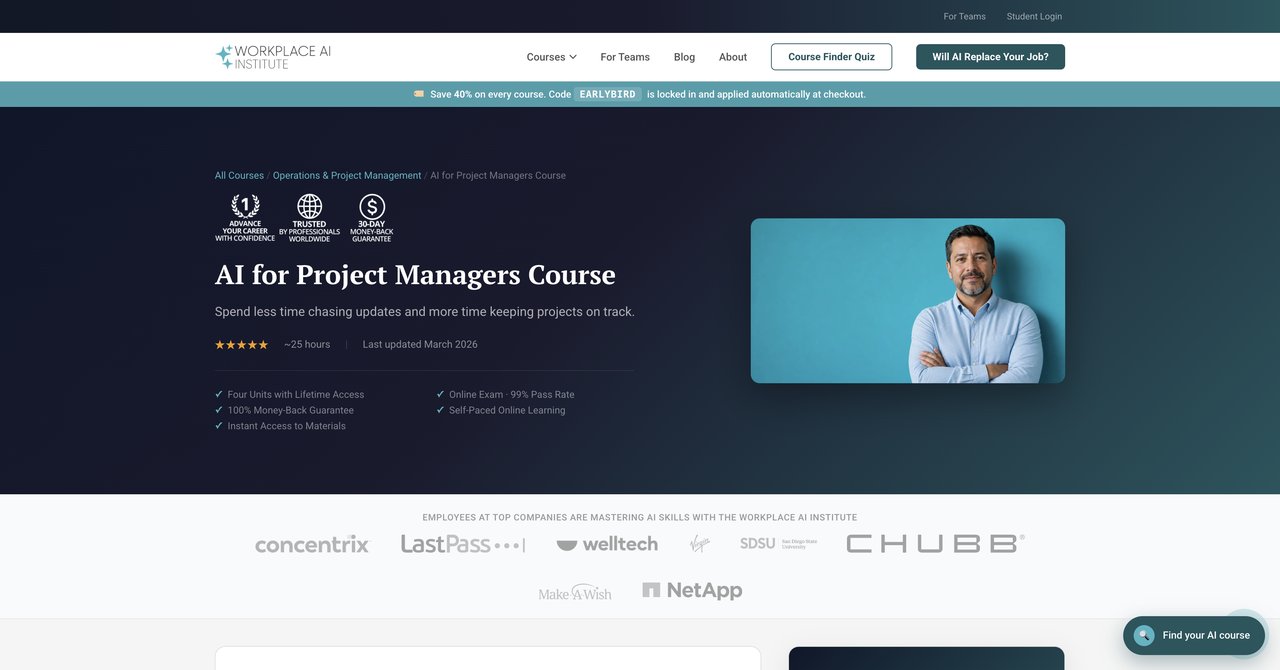Click the Chubb company logo
Viewport: 1280px width, 670px height.
(935, 544)
